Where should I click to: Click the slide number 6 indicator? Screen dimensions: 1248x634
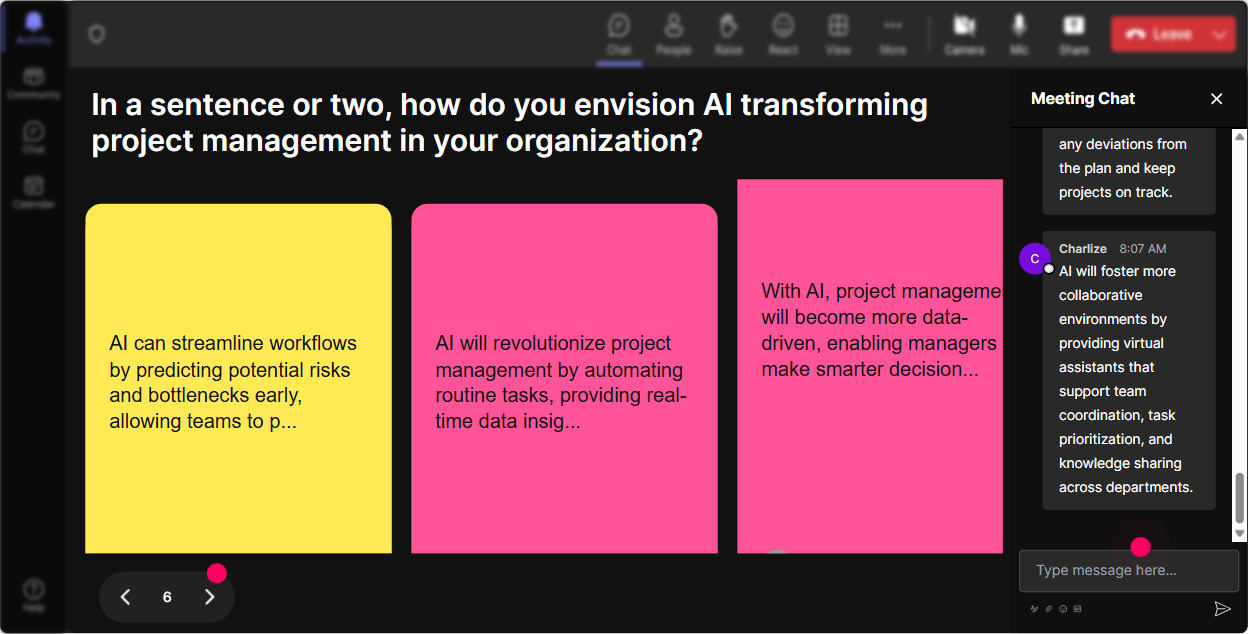(167, 597)
